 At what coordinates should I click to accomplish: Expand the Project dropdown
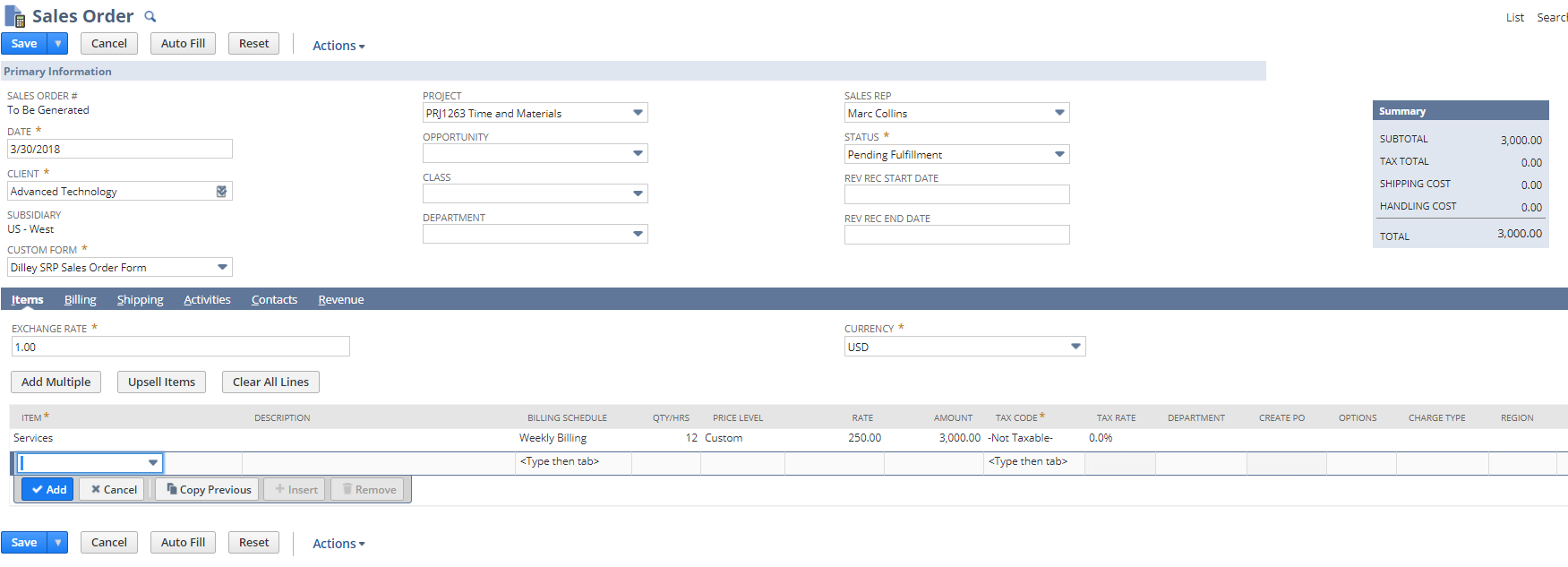638,113
